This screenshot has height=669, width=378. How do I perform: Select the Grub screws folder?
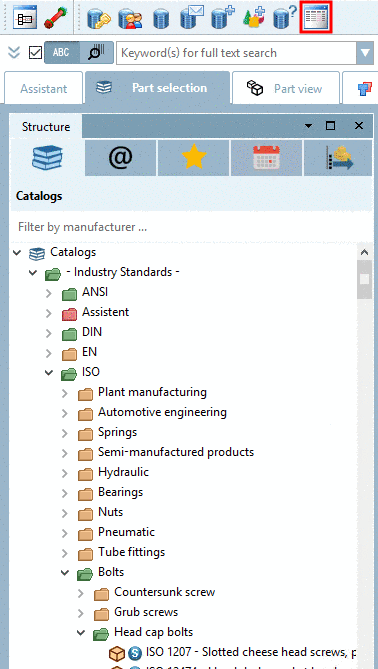click(x=146, y=612)
